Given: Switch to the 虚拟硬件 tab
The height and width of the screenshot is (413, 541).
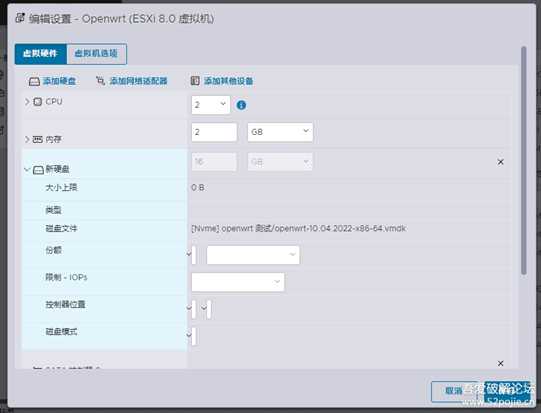Looking at the screenshot, I should tap(41, 53).
